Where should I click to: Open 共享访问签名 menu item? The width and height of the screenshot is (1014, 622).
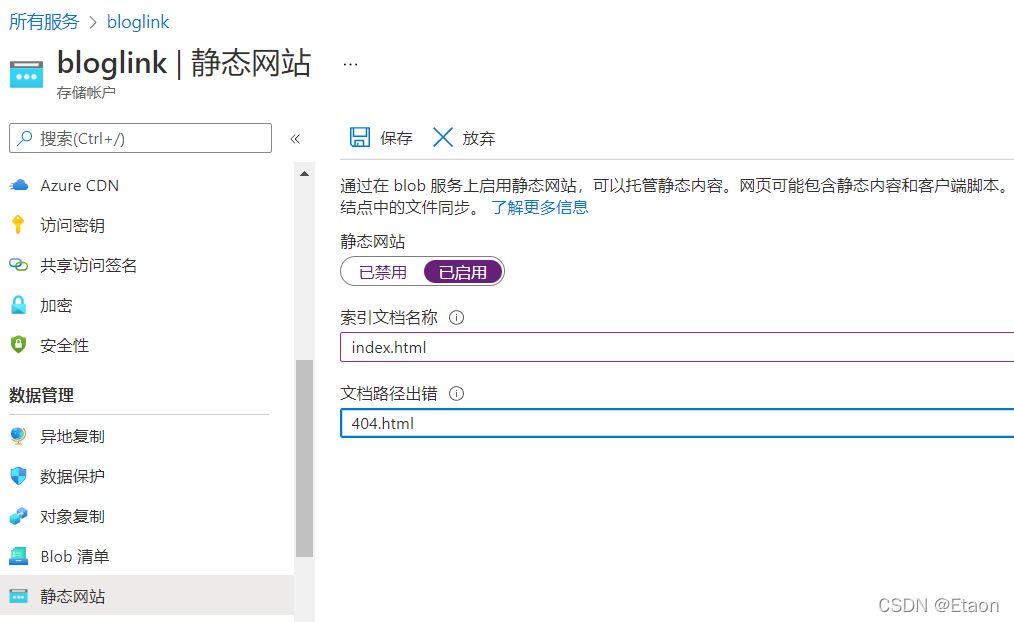[147, 265]
